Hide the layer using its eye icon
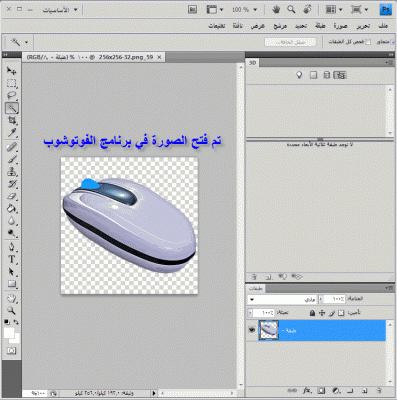Screen dimensions: 397x400 (x=252, y=330)
